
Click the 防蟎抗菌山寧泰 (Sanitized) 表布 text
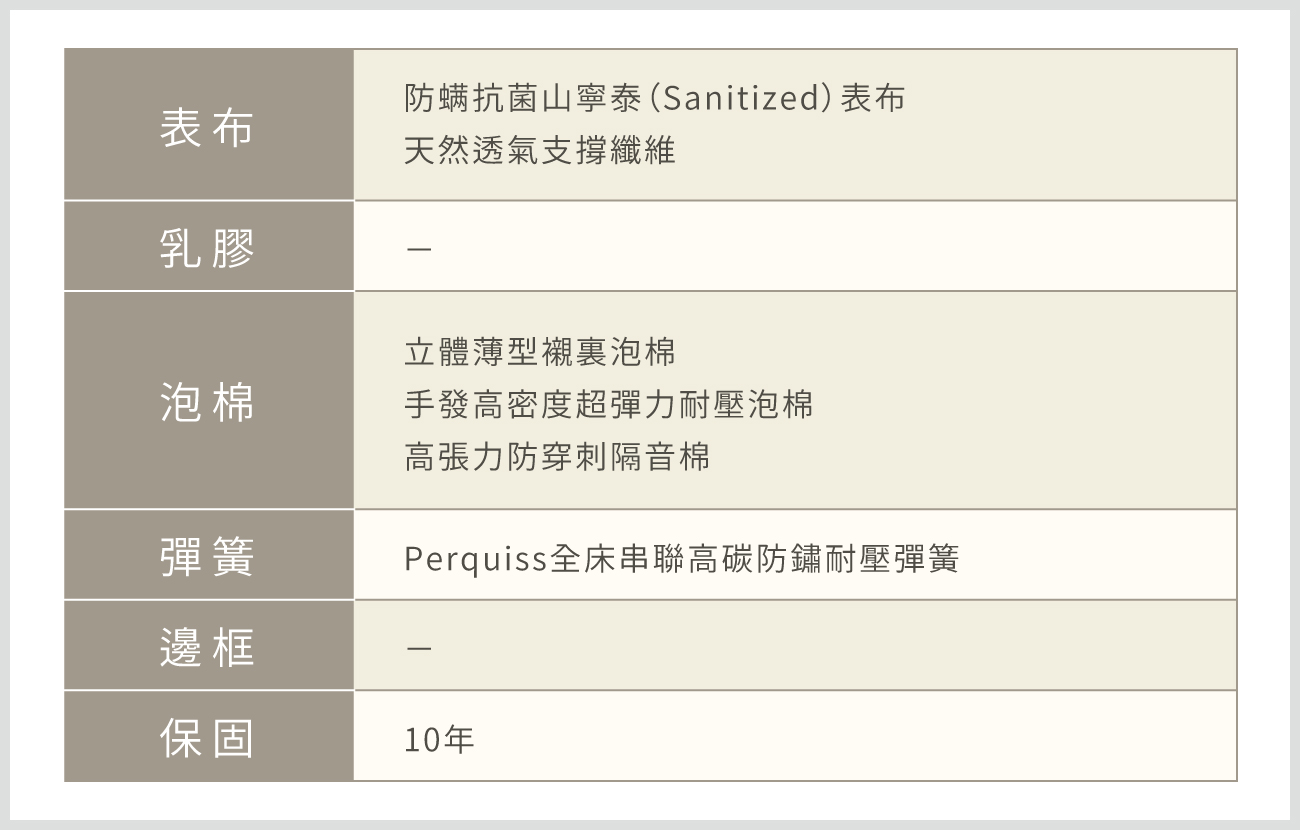655,98
